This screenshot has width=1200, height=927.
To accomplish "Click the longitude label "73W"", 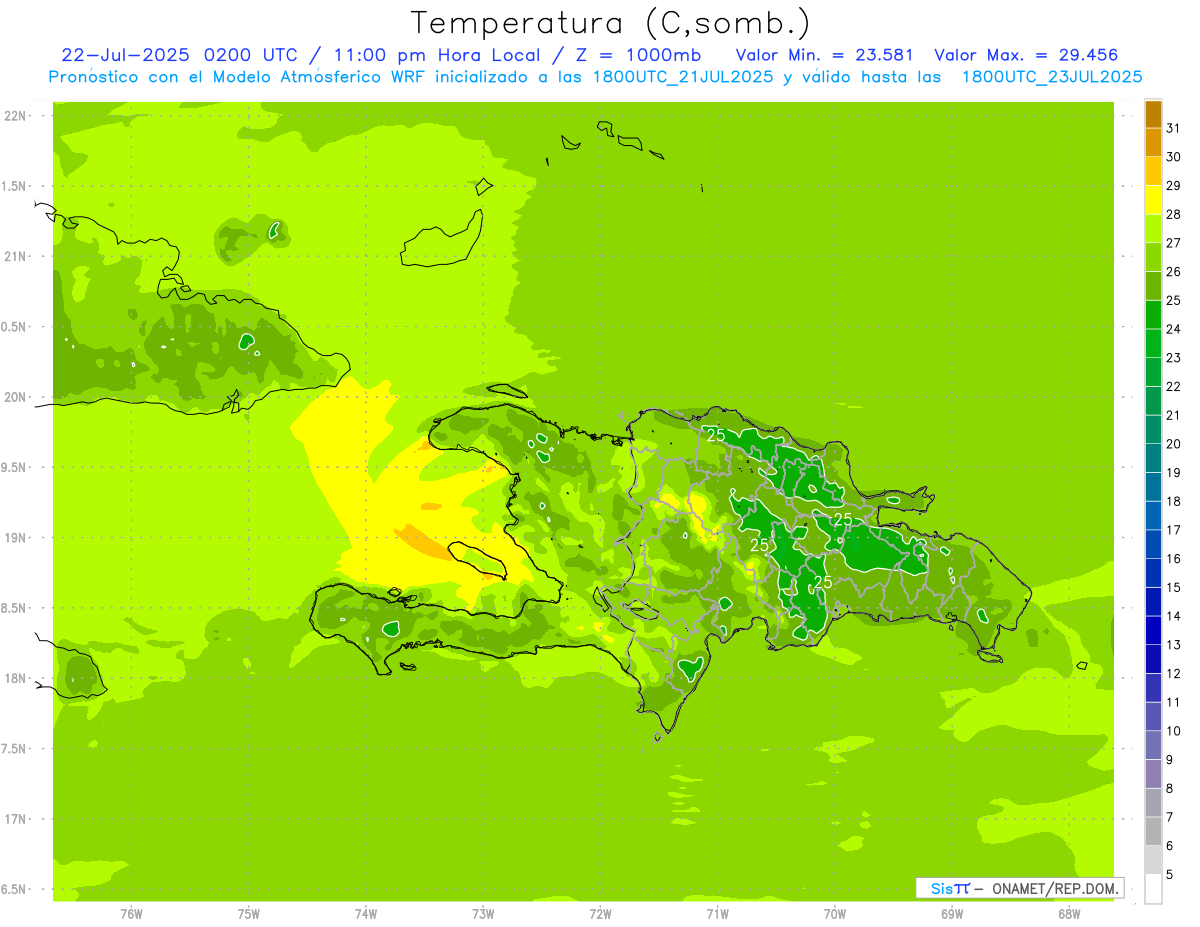I will click(x=483, y=914).
